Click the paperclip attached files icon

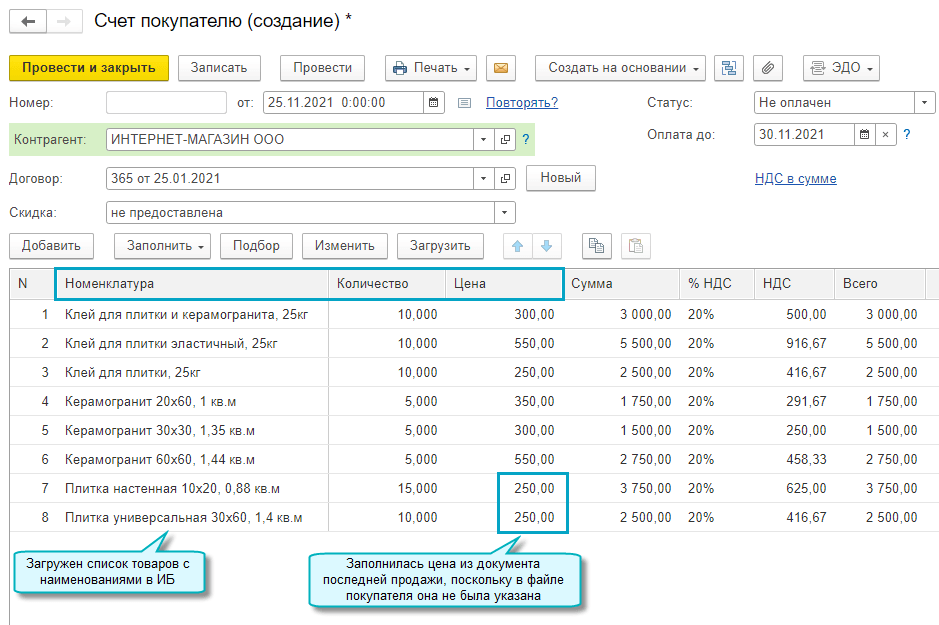point(767,68)
